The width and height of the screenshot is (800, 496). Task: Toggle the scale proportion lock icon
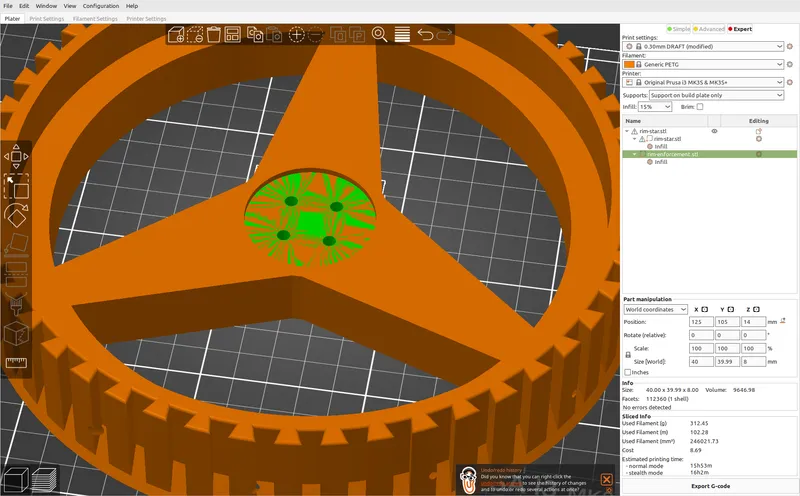point(628,355)
